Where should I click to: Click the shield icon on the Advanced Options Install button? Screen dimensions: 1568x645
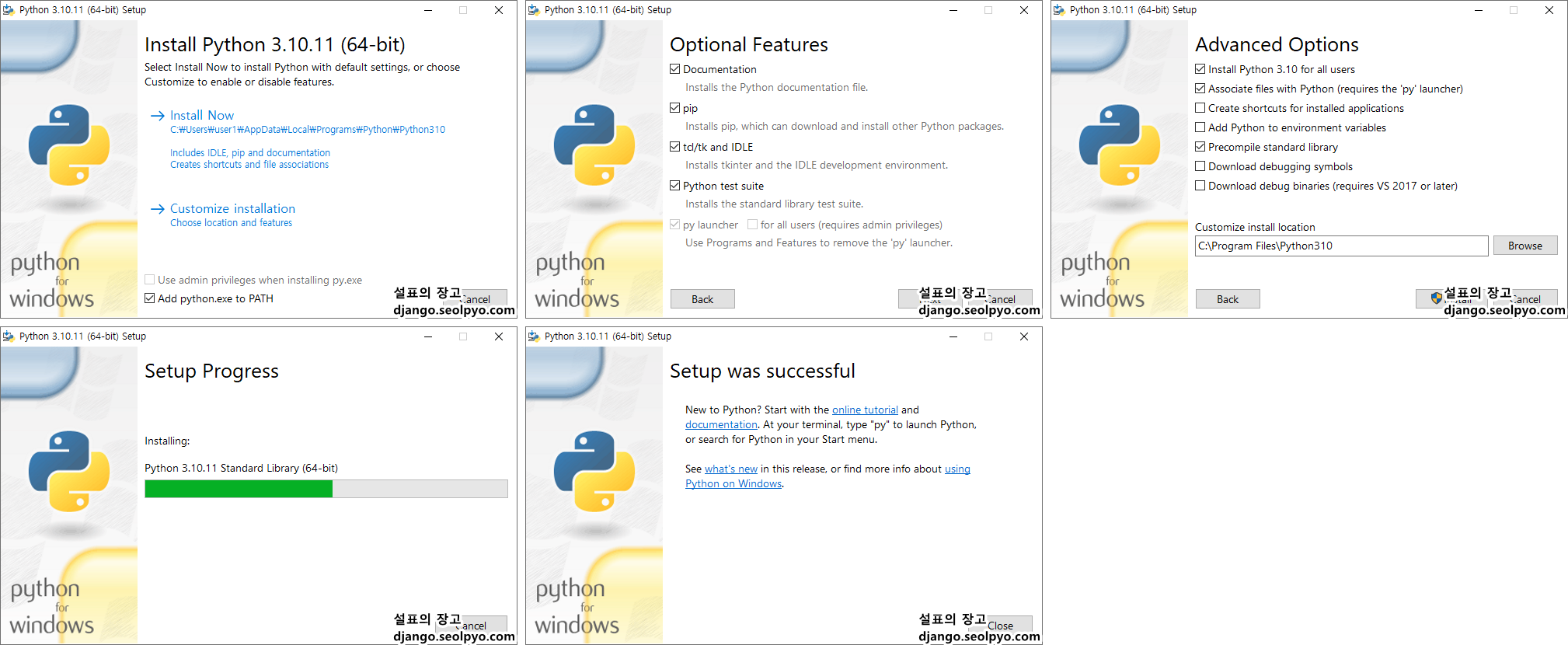coord(1436,298)
